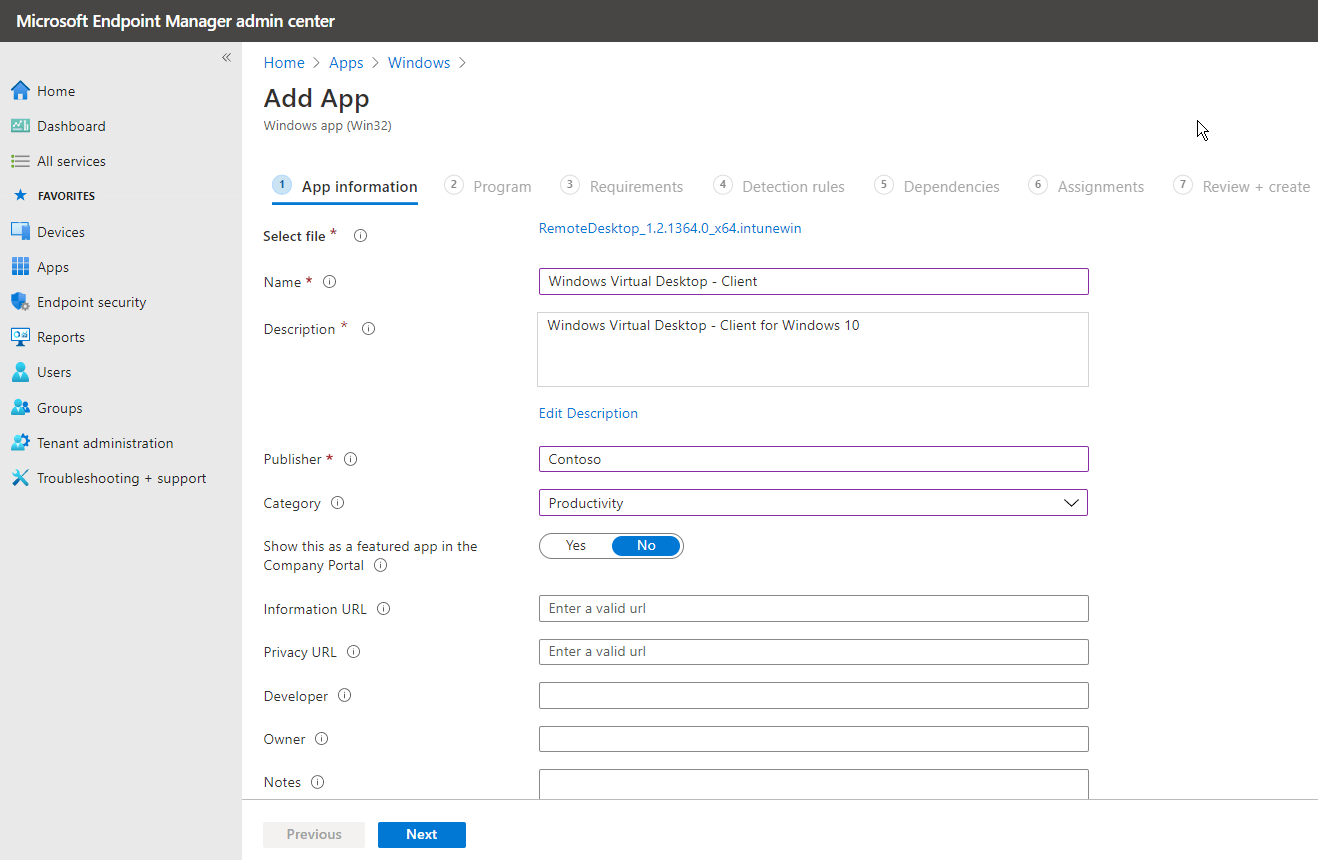Navigate to Windows in the breadcrumb

(x=419, y=63)
